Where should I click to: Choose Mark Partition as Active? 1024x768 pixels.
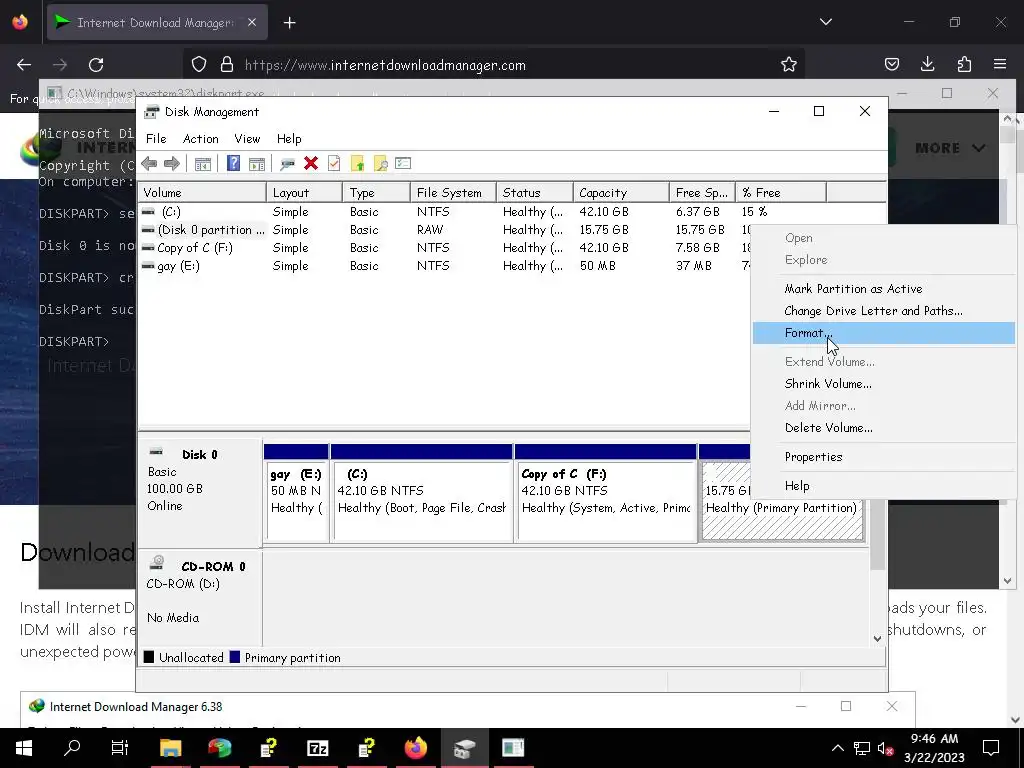(884, 289)
